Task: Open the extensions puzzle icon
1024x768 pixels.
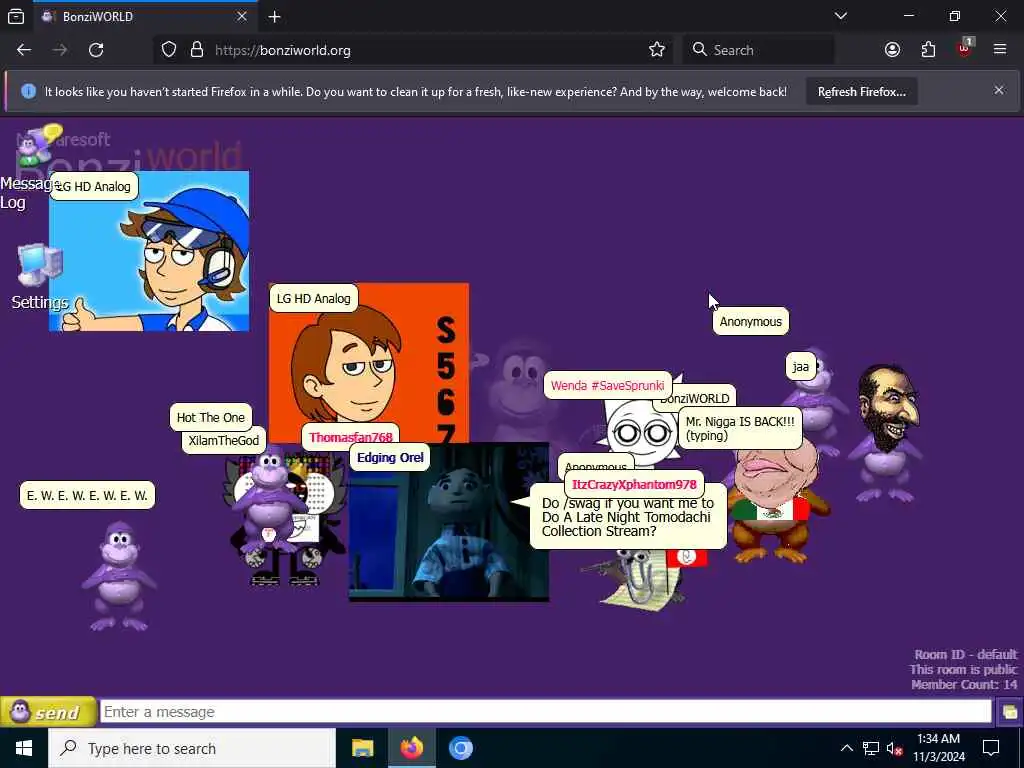Action: tap(928, 50)
